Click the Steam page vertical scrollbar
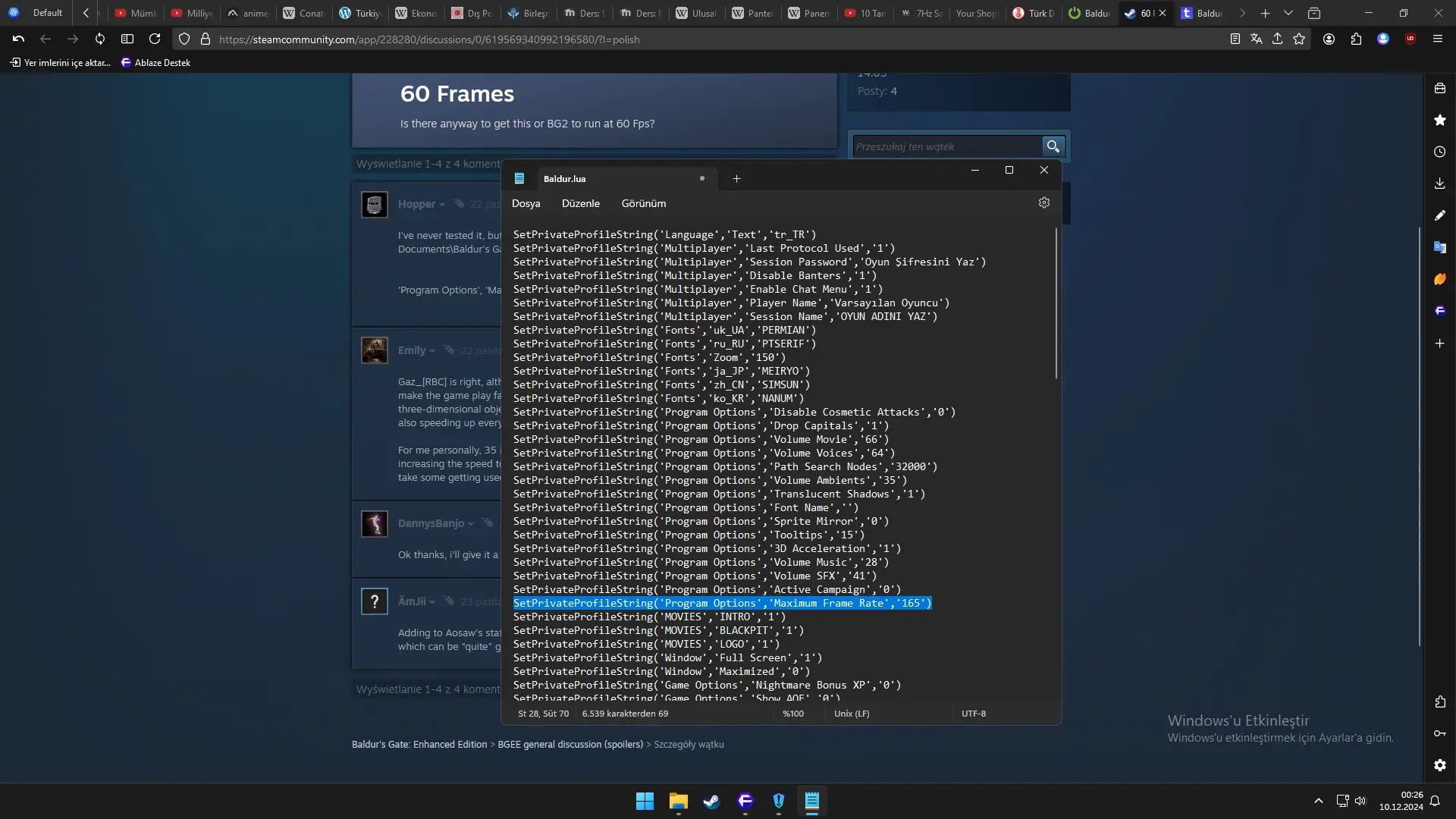The image size is (1456, 819). 1420,436
